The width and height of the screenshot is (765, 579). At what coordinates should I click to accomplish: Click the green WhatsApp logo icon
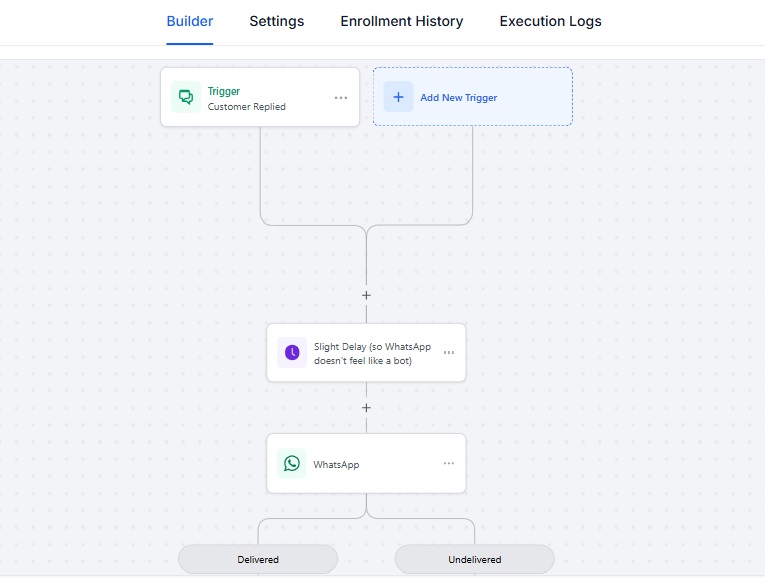[292, 463]
